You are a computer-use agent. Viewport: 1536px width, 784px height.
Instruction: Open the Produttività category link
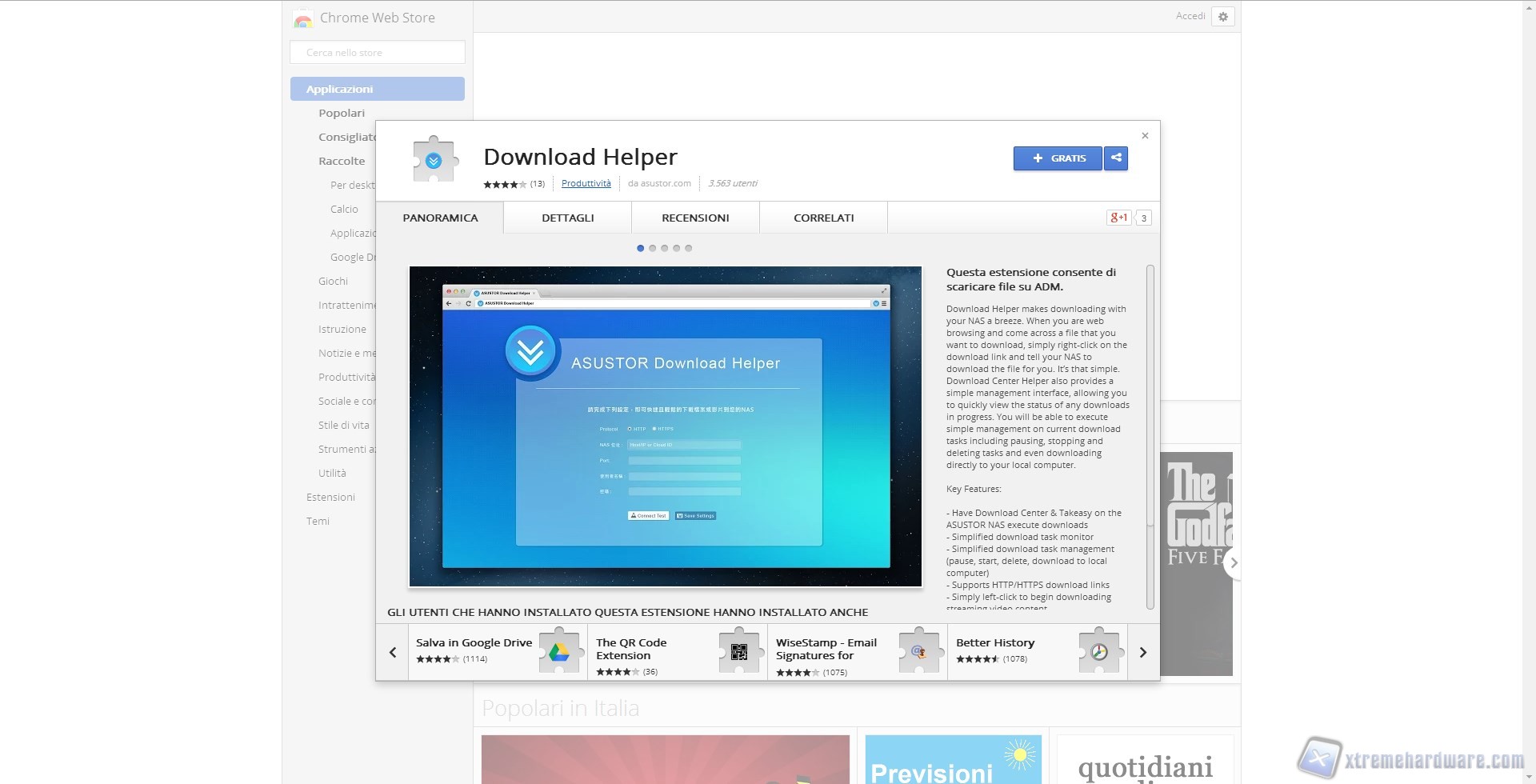pyautogui.click(x=586, y=183)
